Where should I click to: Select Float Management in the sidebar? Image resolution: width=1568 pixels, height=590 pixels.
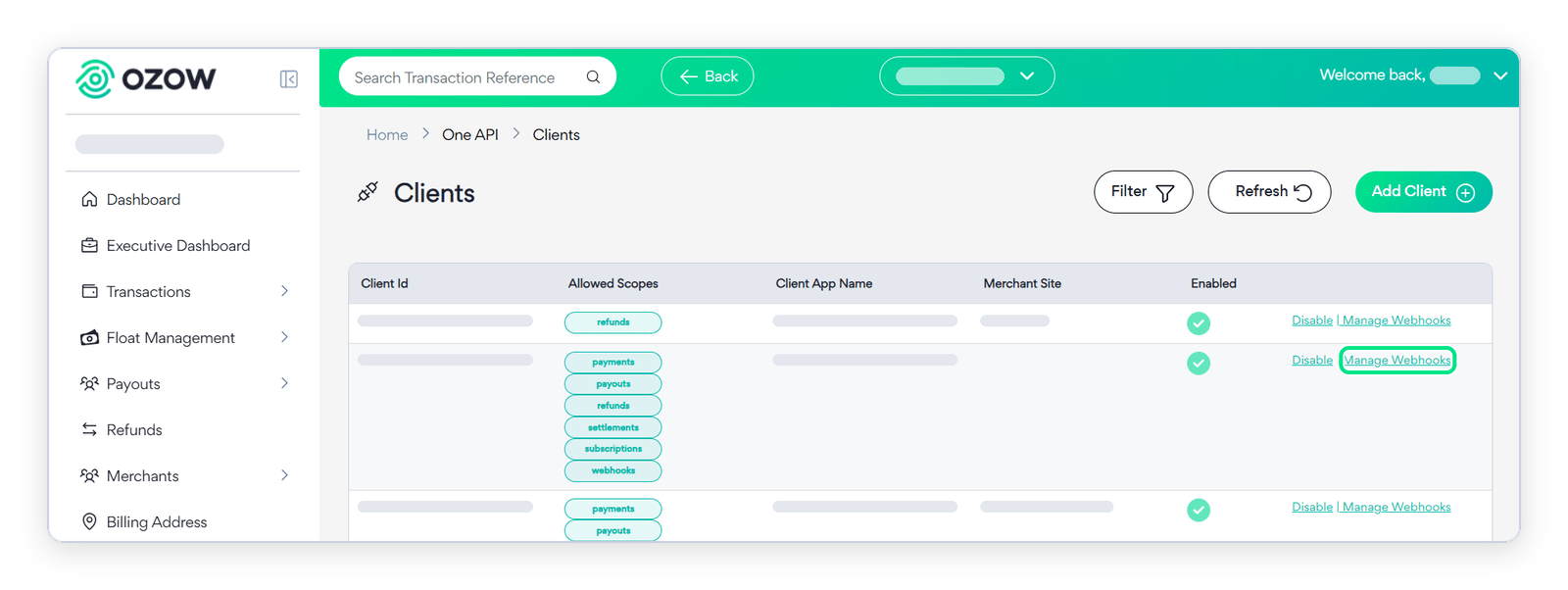171,337
